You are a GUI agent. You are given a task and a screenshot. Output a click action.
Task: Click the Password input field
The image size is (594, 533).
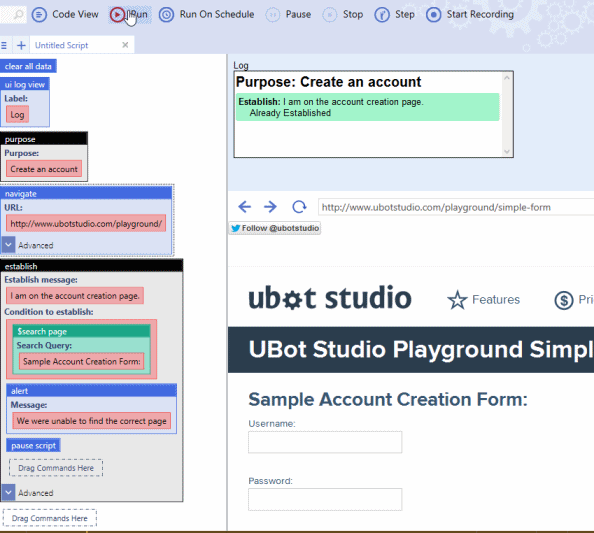(325, 499)
